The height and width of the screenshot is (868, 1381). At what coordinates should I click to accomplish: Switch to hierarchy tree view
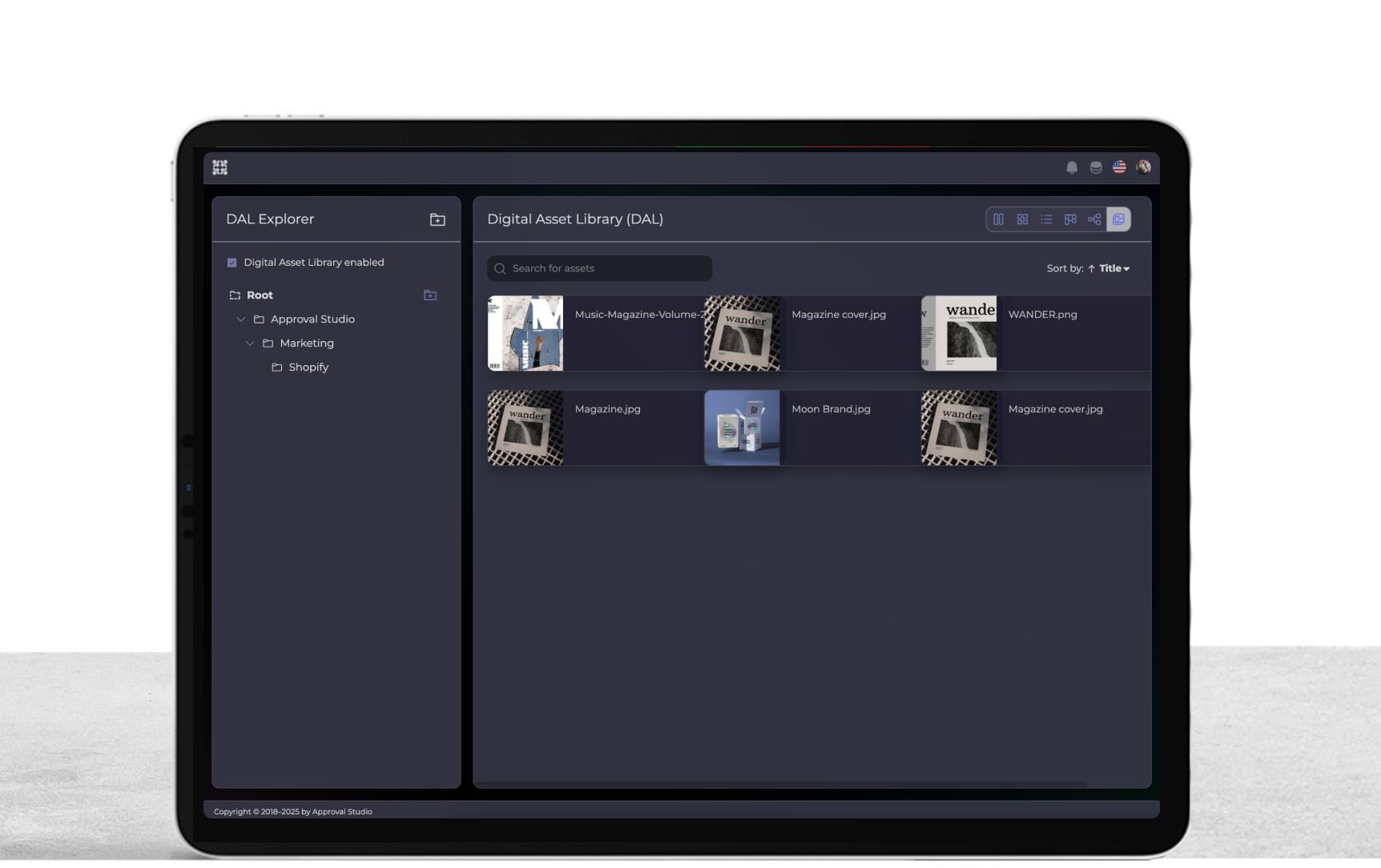pos(1094,219)
